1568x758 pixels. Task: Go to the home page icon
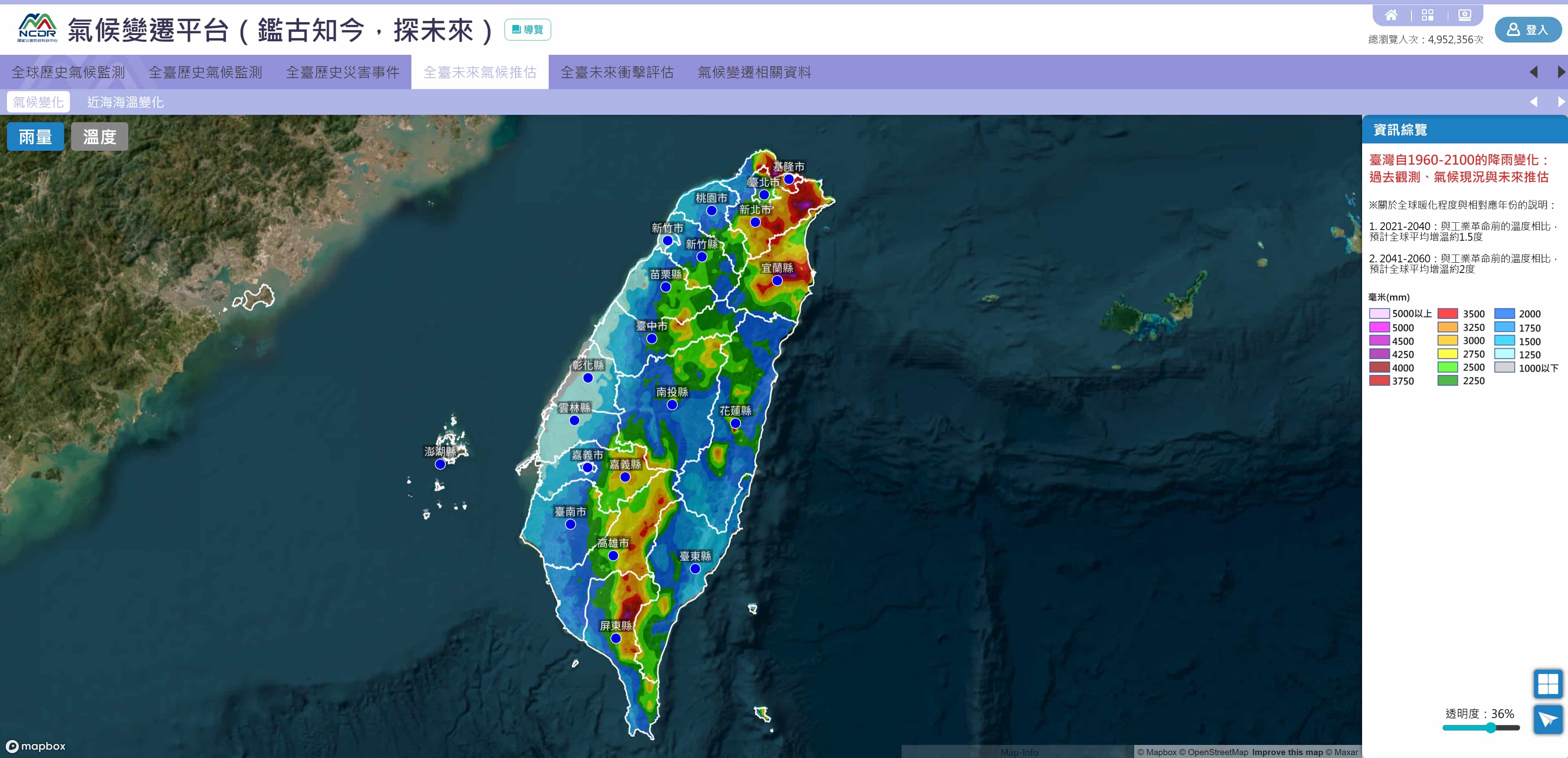(x=1391, y=15)
